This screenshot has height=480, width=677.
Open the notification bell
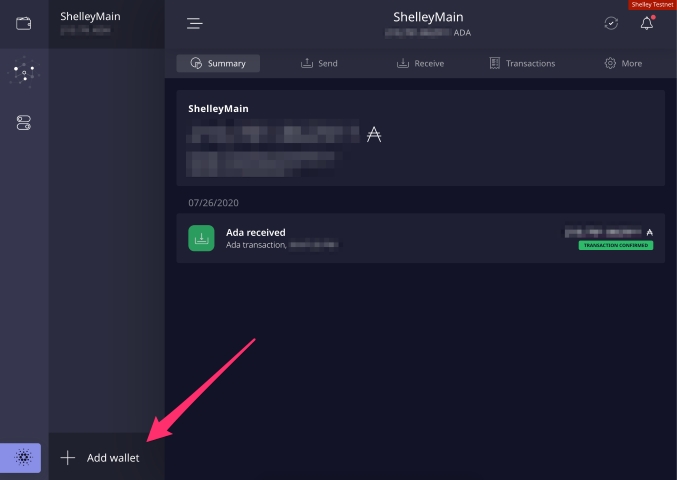coord(647,23)
